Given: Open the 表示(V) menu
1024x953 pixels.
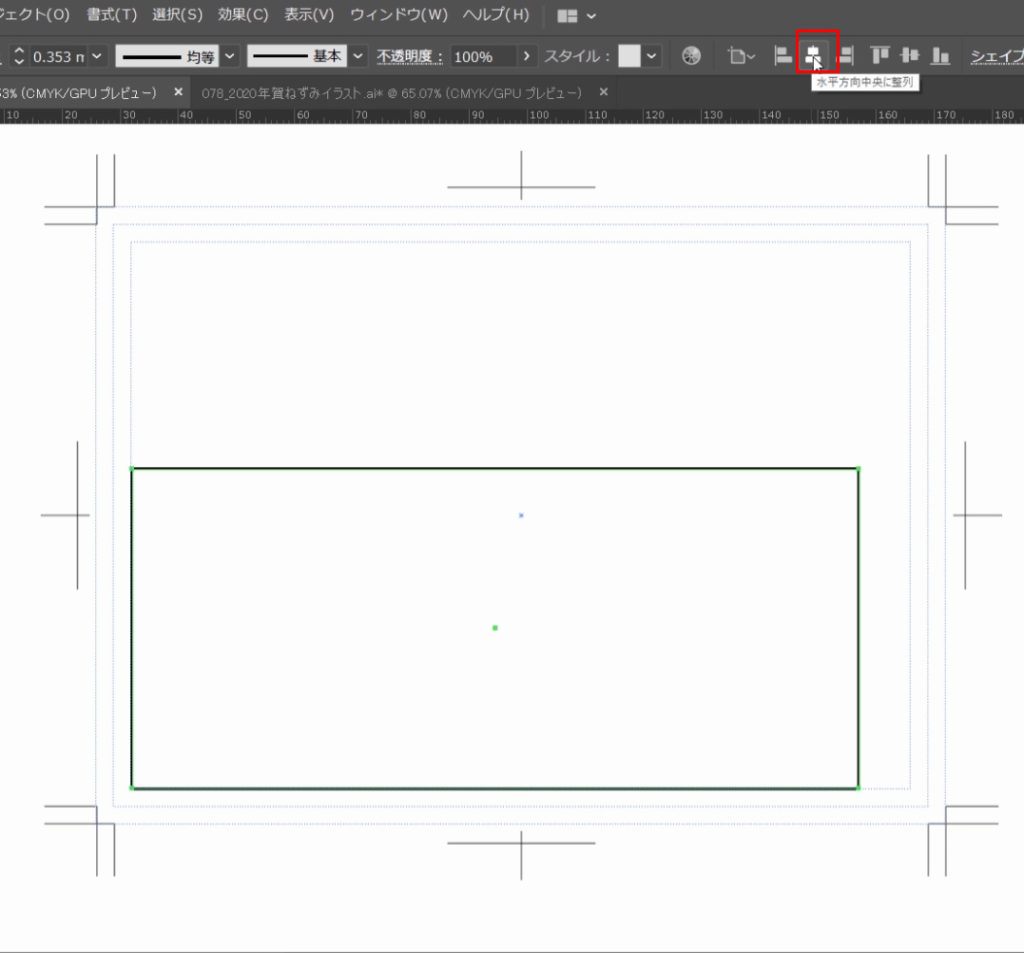Looking at the screenshot, I should click(309, 15).
